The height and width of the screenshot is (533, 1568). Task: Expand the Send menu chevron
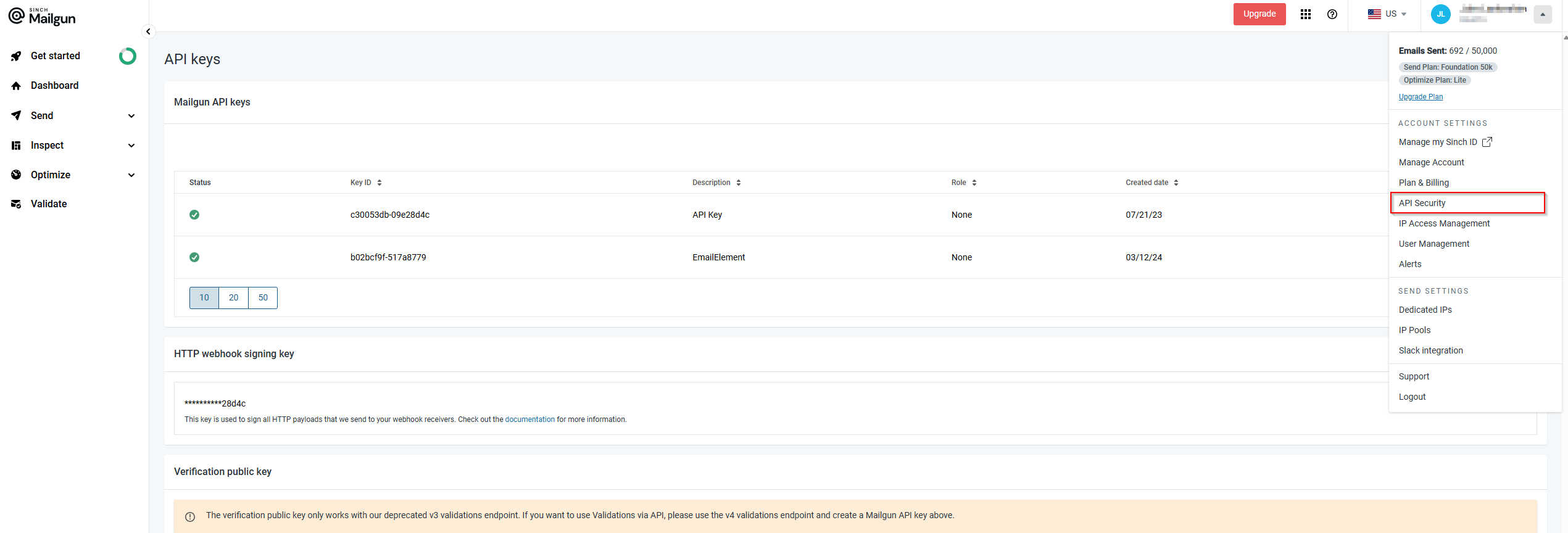131,116
